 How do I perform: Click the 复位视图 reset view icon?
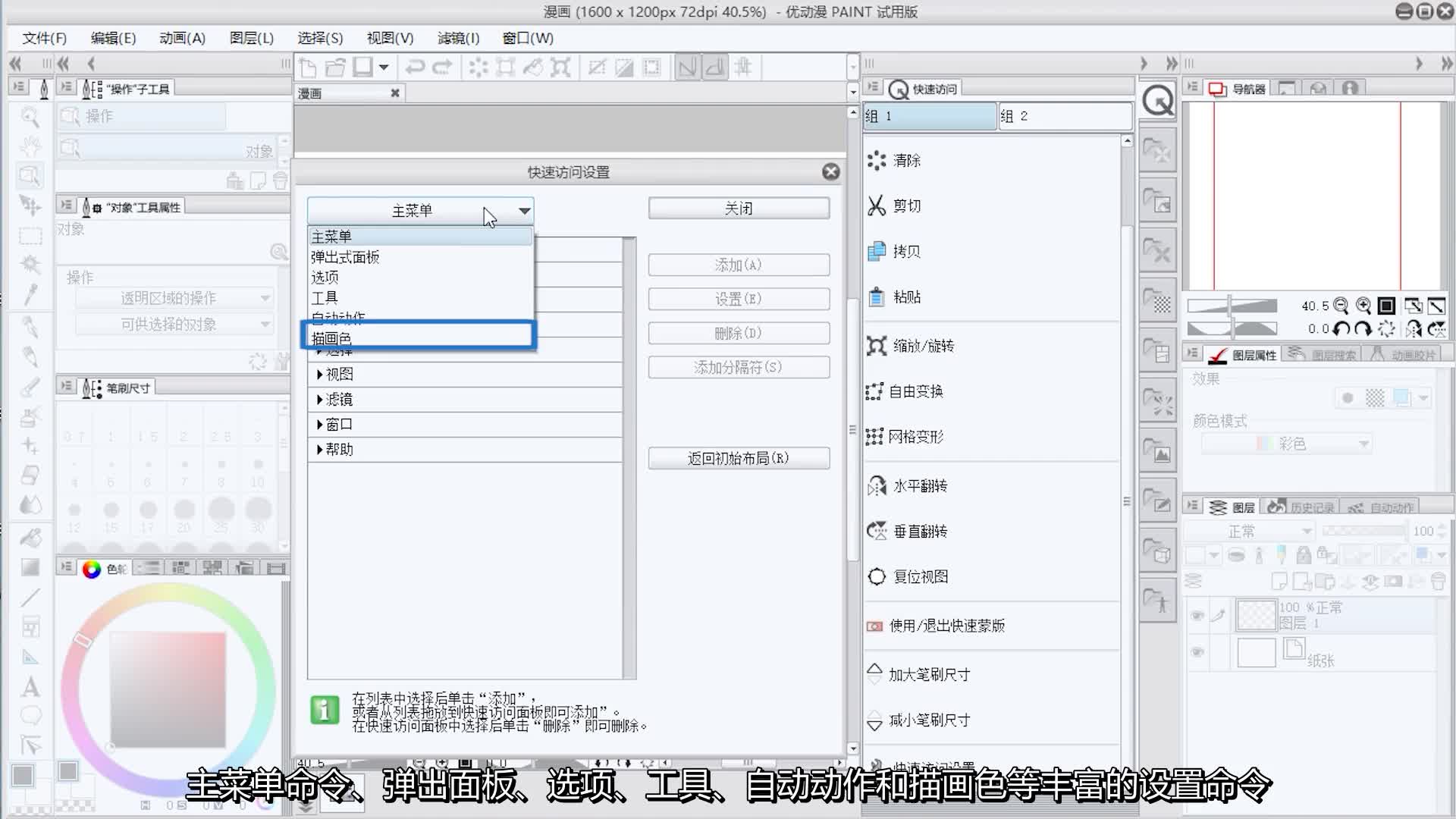click(877, 576)
